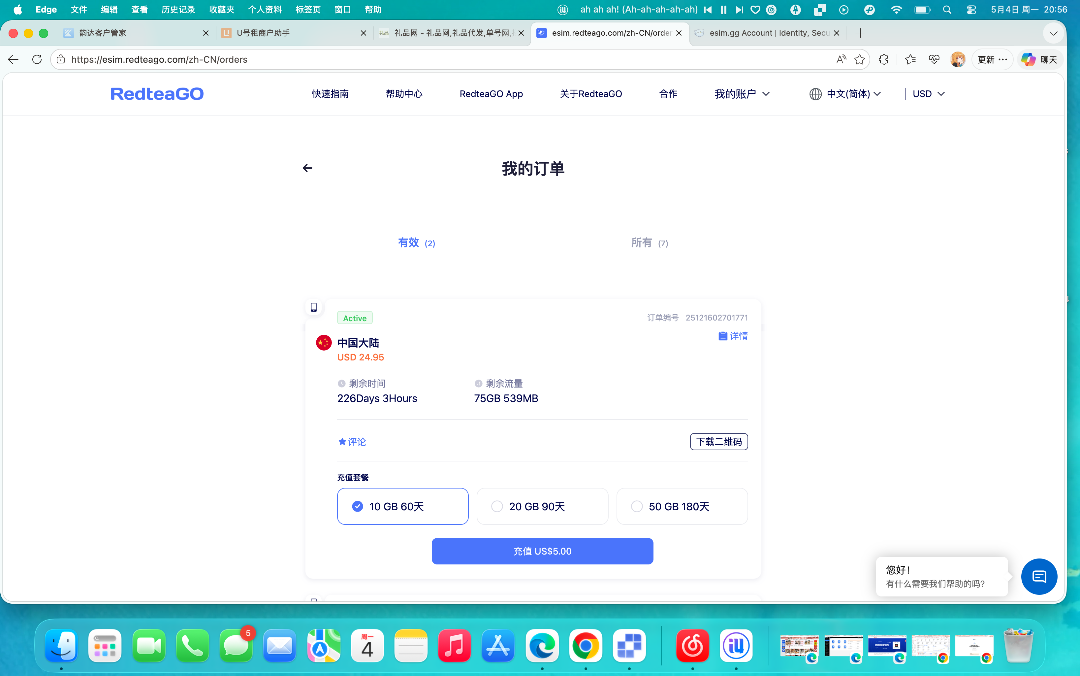Open Browser Essentials heart-pulse icon
1080x676 pixels.
click(x=934, y=59)
